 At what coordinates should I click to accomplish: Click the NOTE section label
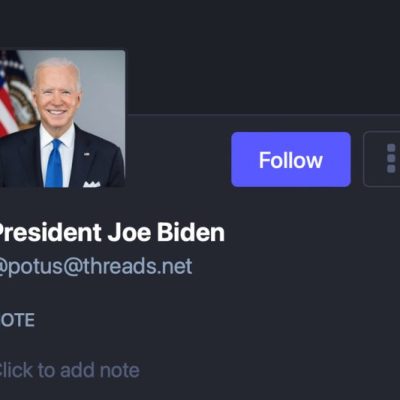tap(17, 320)
